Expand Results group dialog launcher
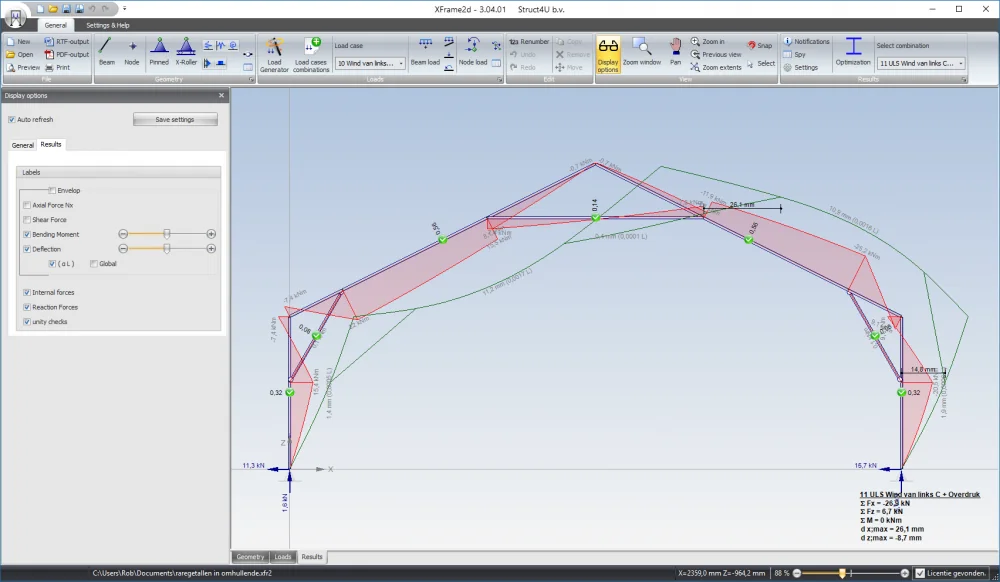The width and height of the screenshot is (1000, 582). (x=964, y=80)
